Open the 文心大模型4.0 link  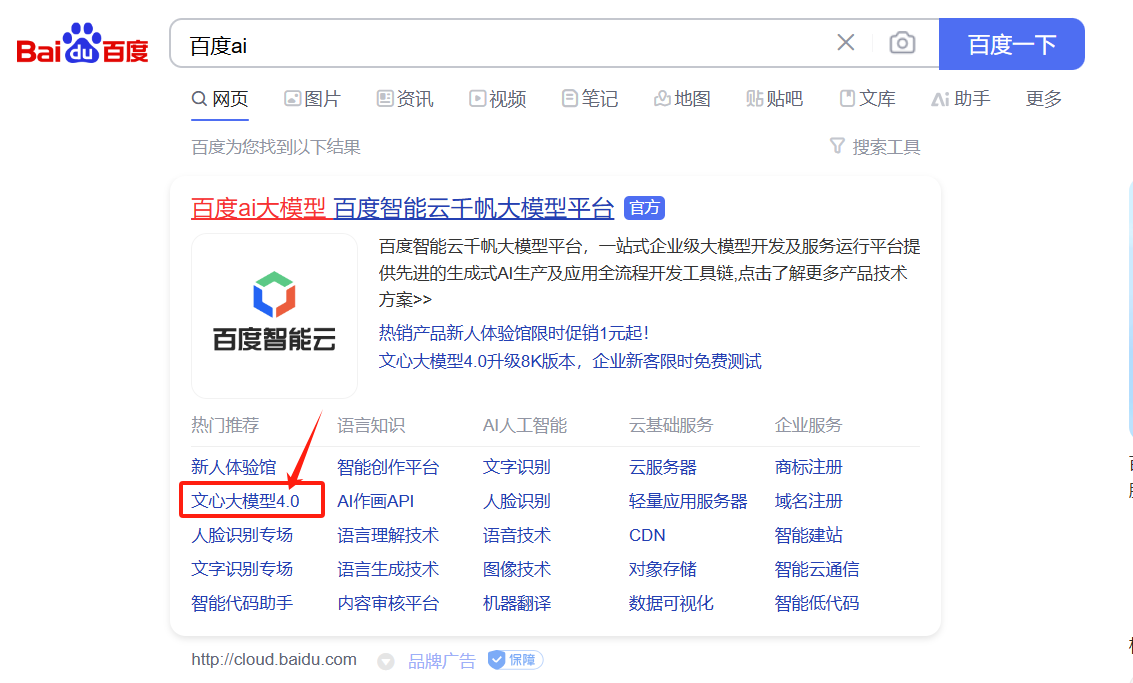(246, 502)
